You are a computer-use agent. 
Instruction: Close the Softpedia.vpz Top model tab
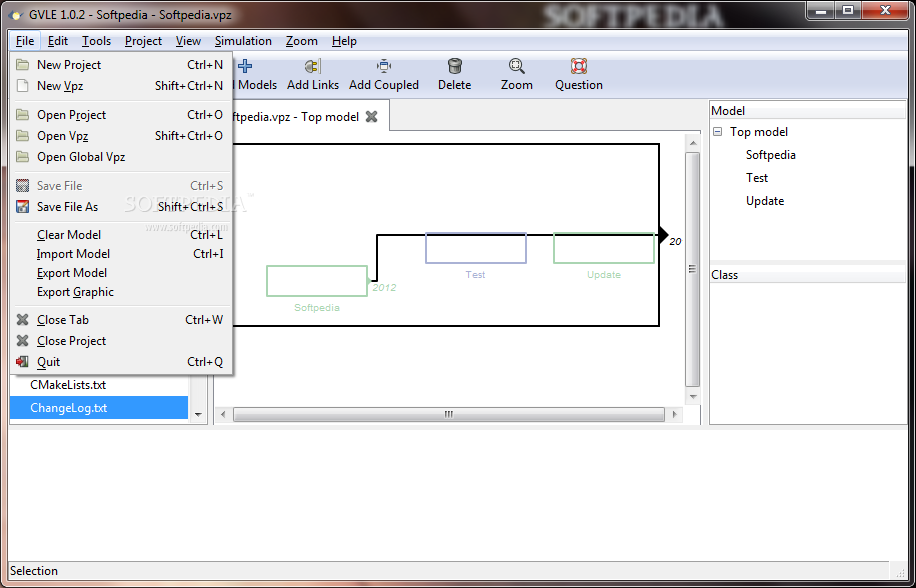tap(372, 117)
